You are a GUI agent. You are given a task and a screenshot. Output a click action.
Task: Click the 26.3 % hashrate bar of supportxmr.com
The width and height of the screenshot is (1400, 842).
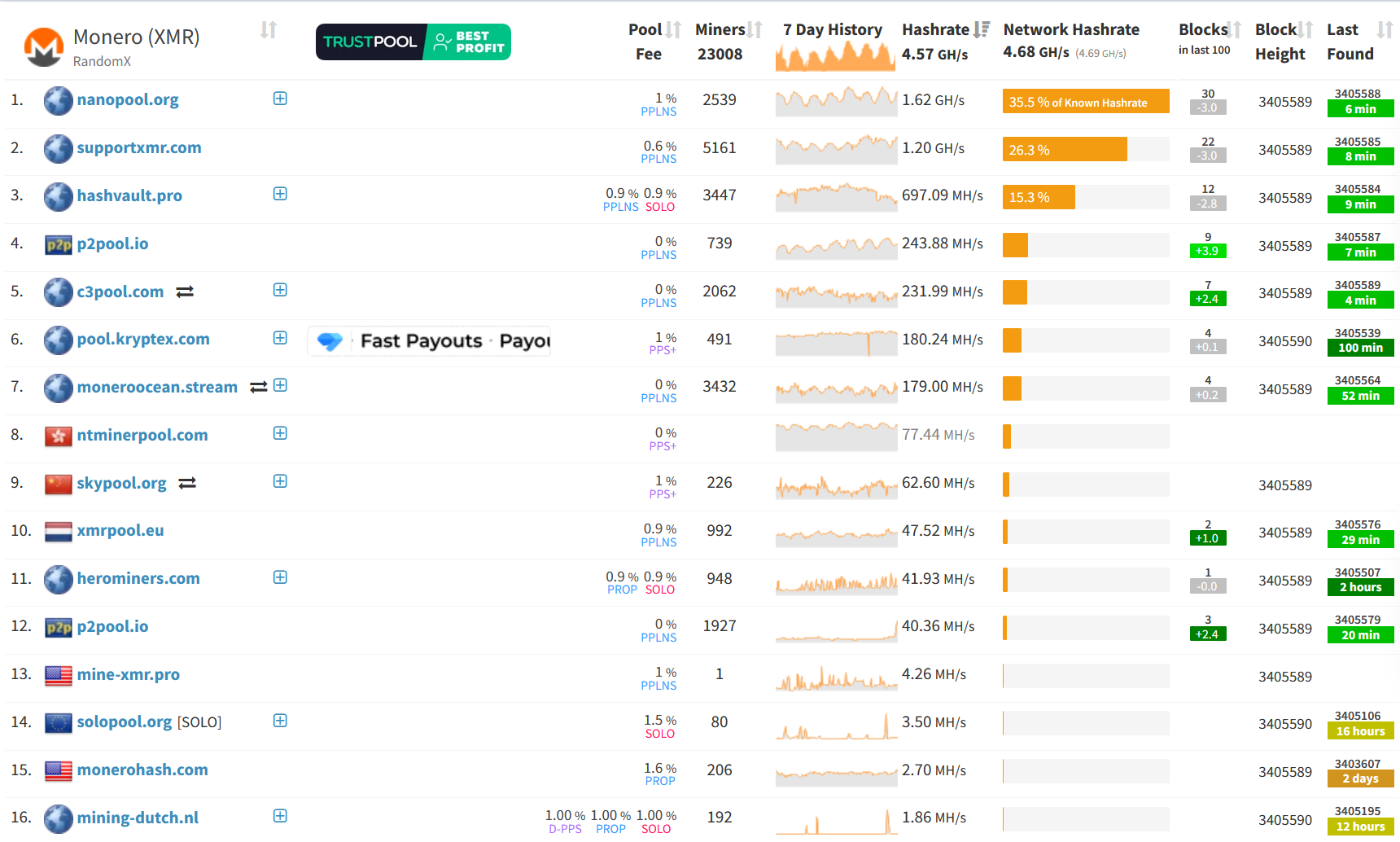pos(1065,150)
